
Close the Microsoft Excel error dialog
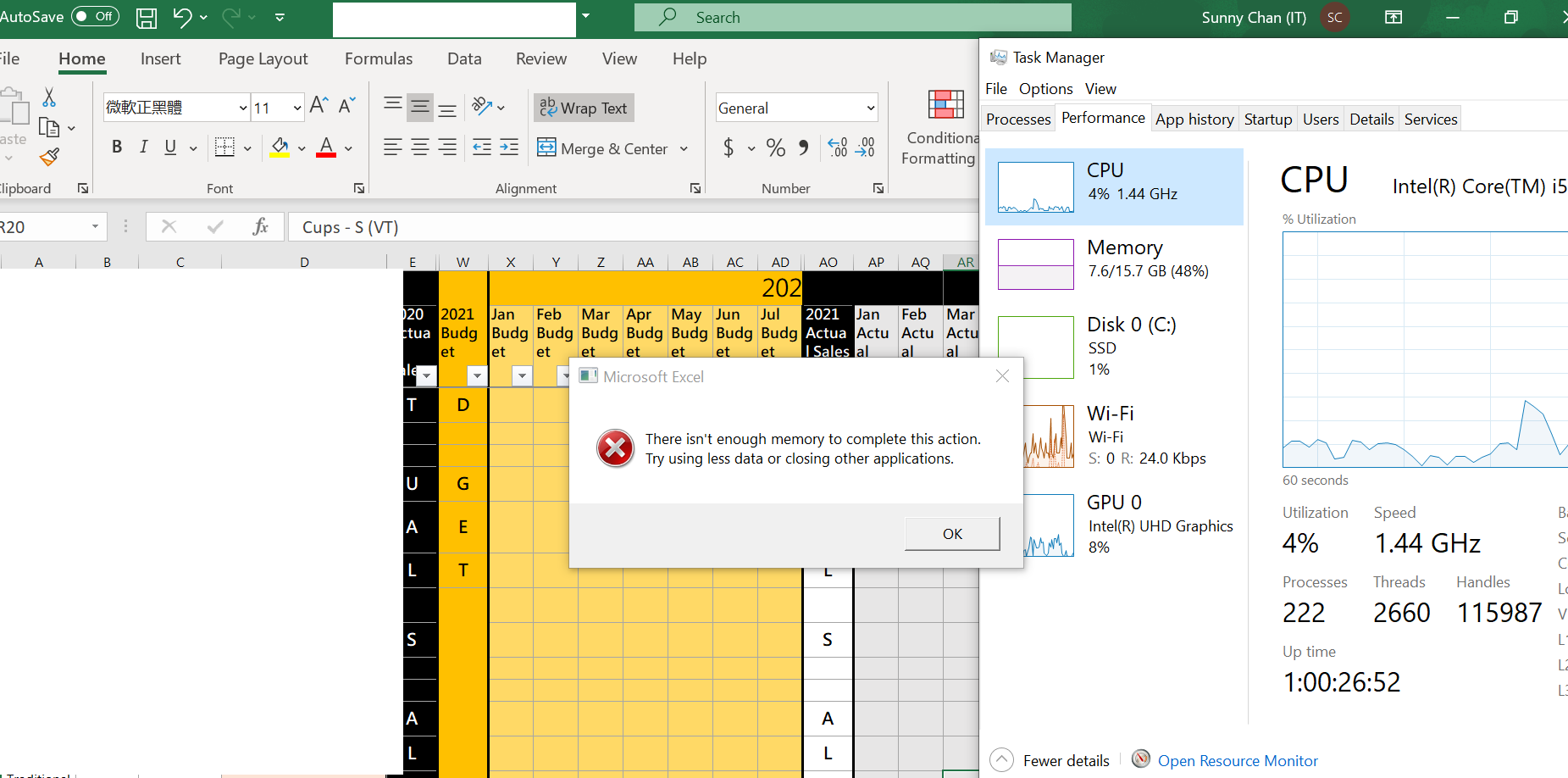[x=1002, y=375]
